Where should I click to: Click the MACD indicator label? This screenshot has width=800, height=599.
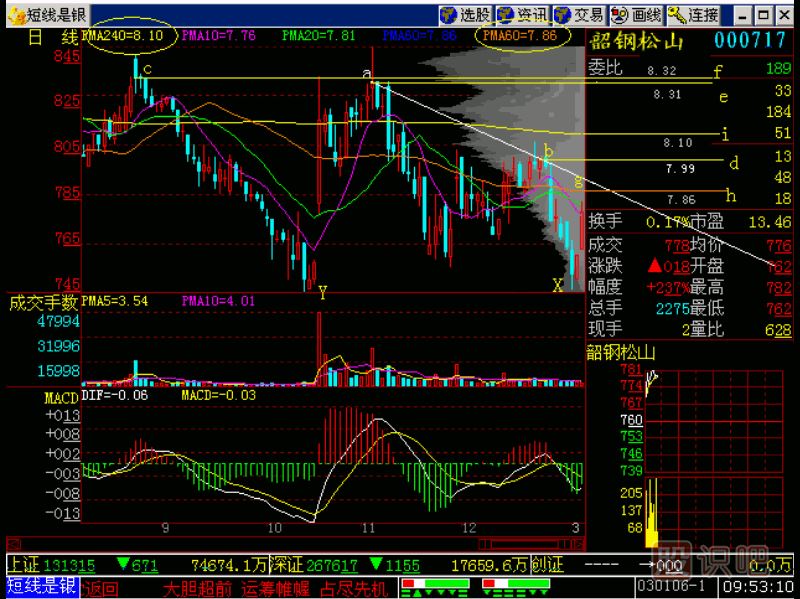60,398
